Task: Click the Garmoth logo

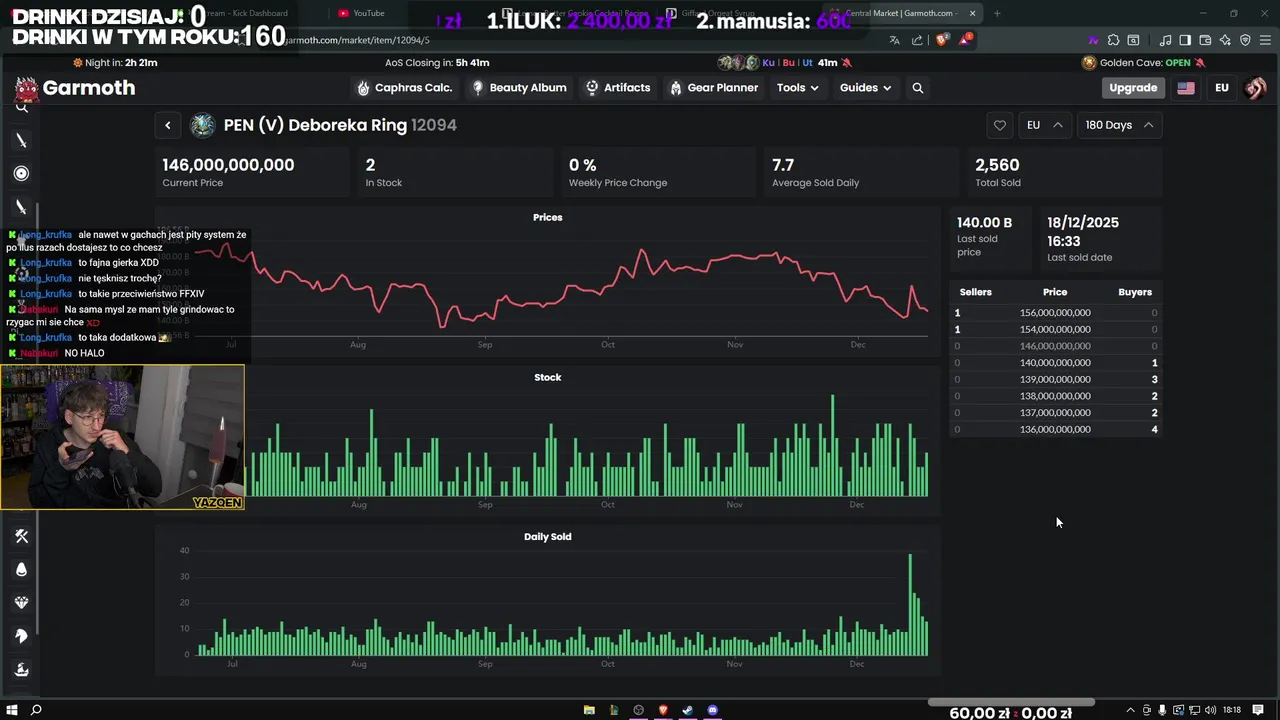Action: click(75, 88)
